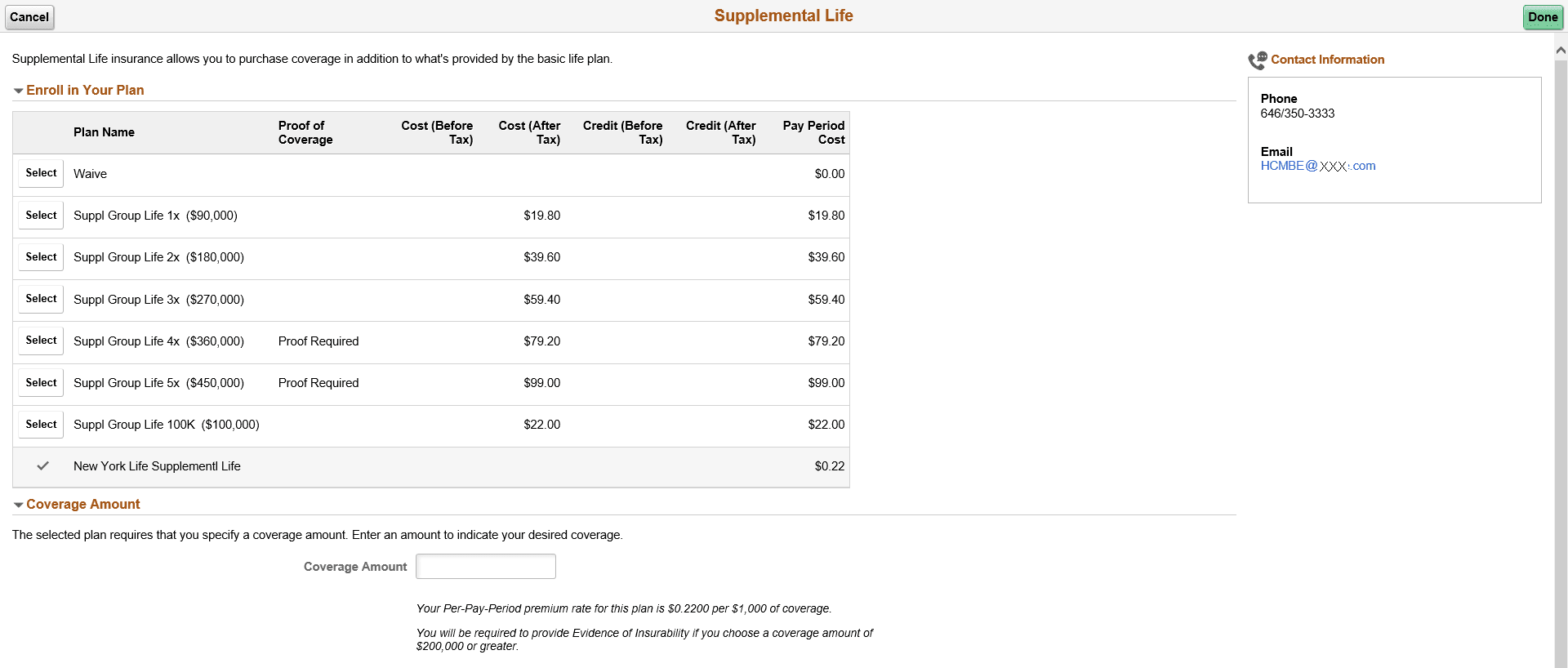
Task: Select Suppl Group Life 4x plan
Action: [x=41, y=341]
